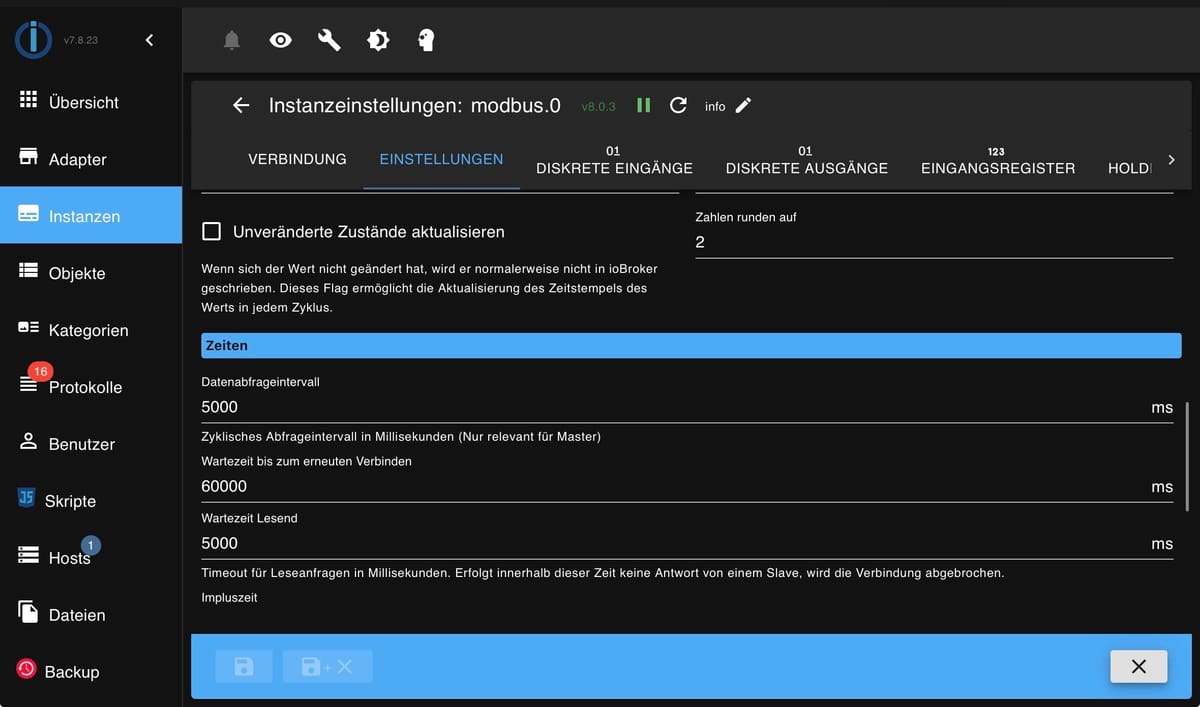Click the info log level label
The image size is (1200, 707).
715,106
